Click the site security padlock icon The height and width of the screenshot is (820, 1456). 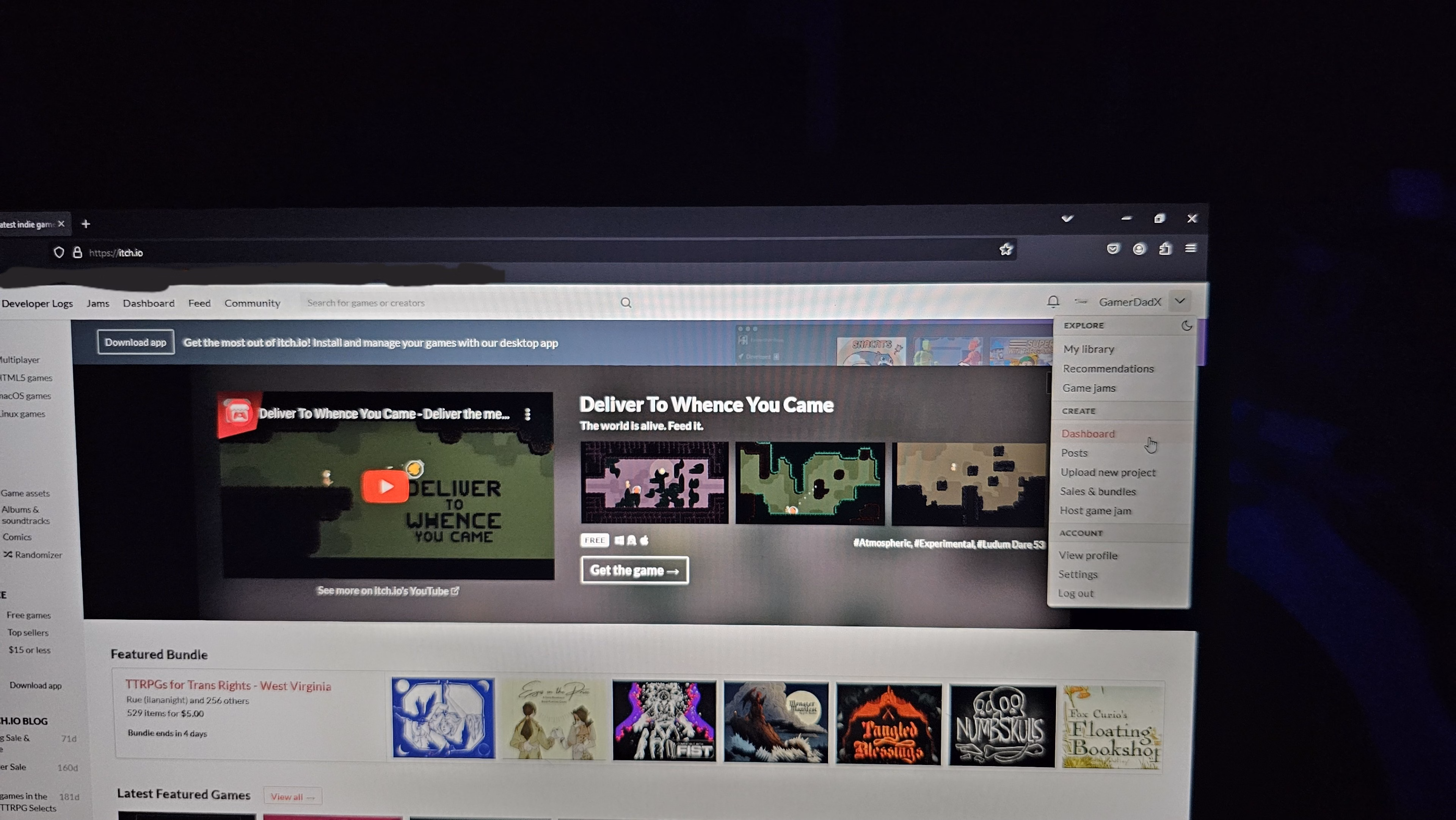(x=77, y=252)
